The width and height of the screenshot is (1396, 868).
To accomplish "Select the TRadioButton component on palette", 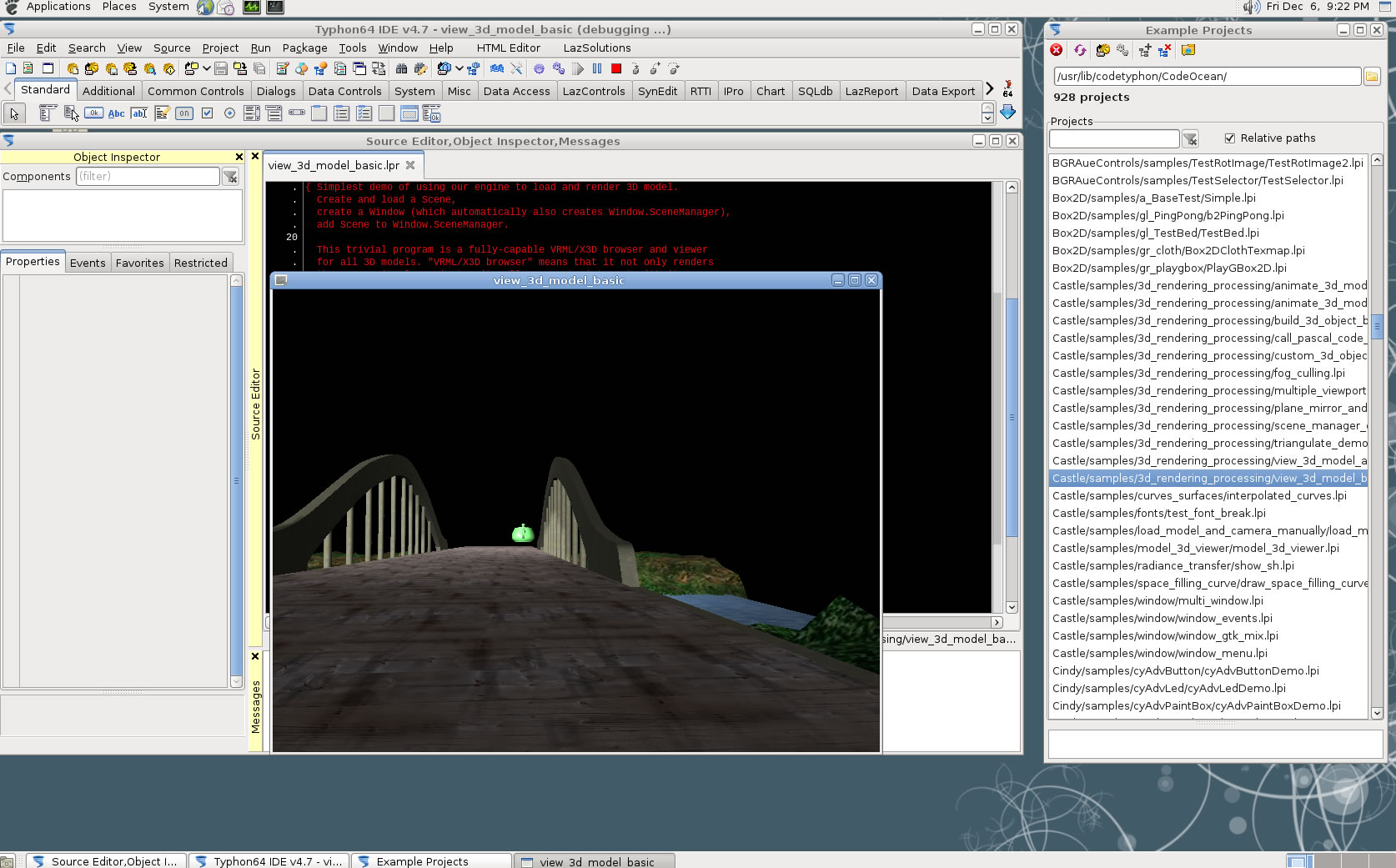I will 229,113.
